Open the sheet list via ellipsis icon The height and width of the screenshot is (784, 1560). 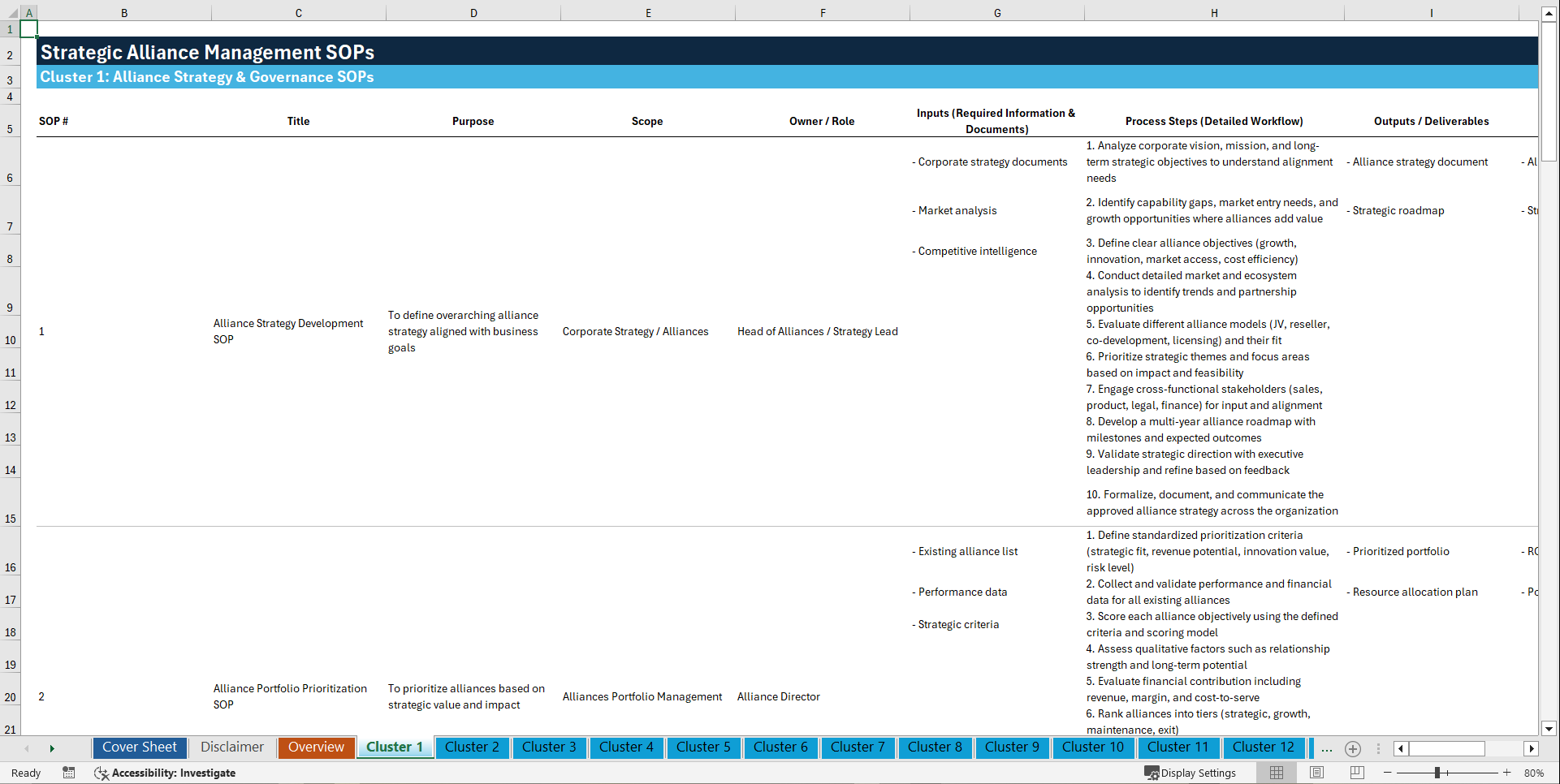pos(1327,748)
